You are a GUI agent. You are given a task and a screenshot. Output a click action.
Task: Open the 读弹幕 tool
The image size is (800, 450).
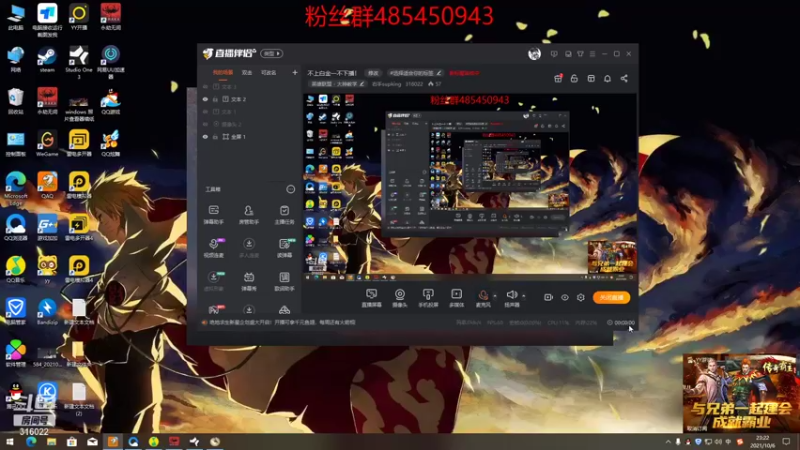pos(284,247)
